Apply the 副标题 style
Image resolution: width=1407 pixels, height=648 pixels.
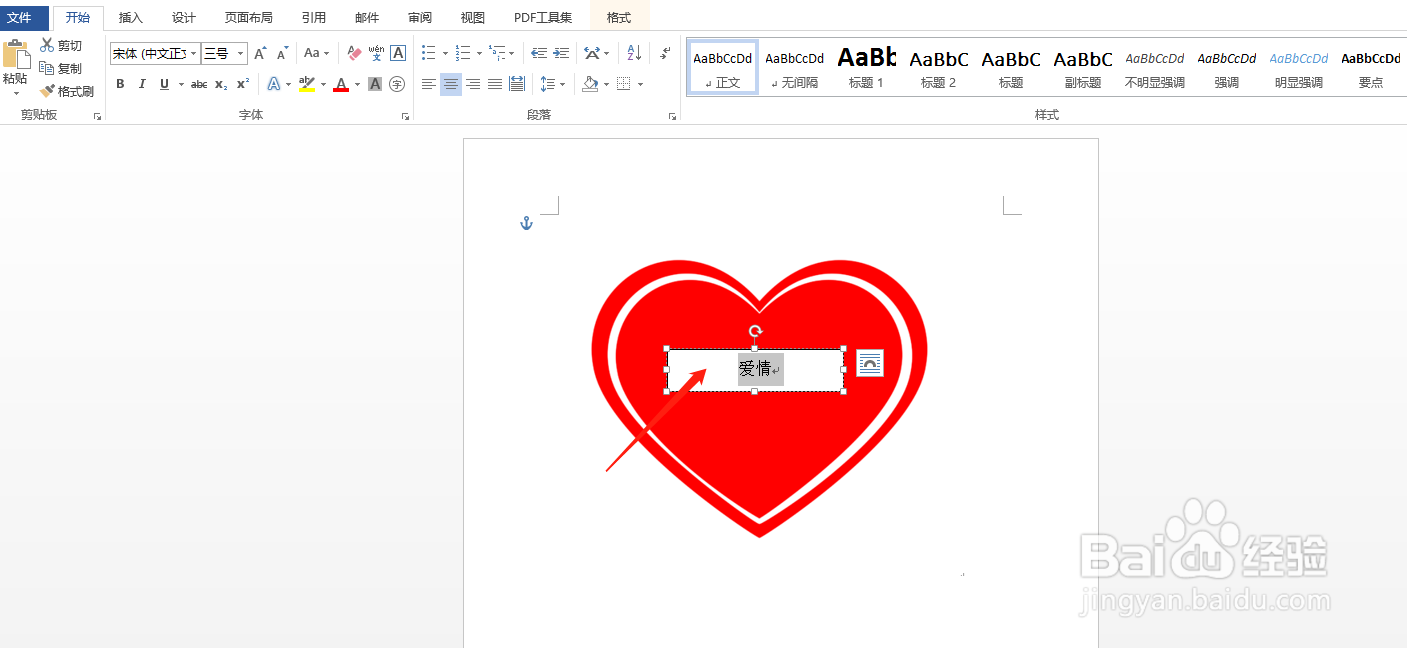click(1083, 68)
